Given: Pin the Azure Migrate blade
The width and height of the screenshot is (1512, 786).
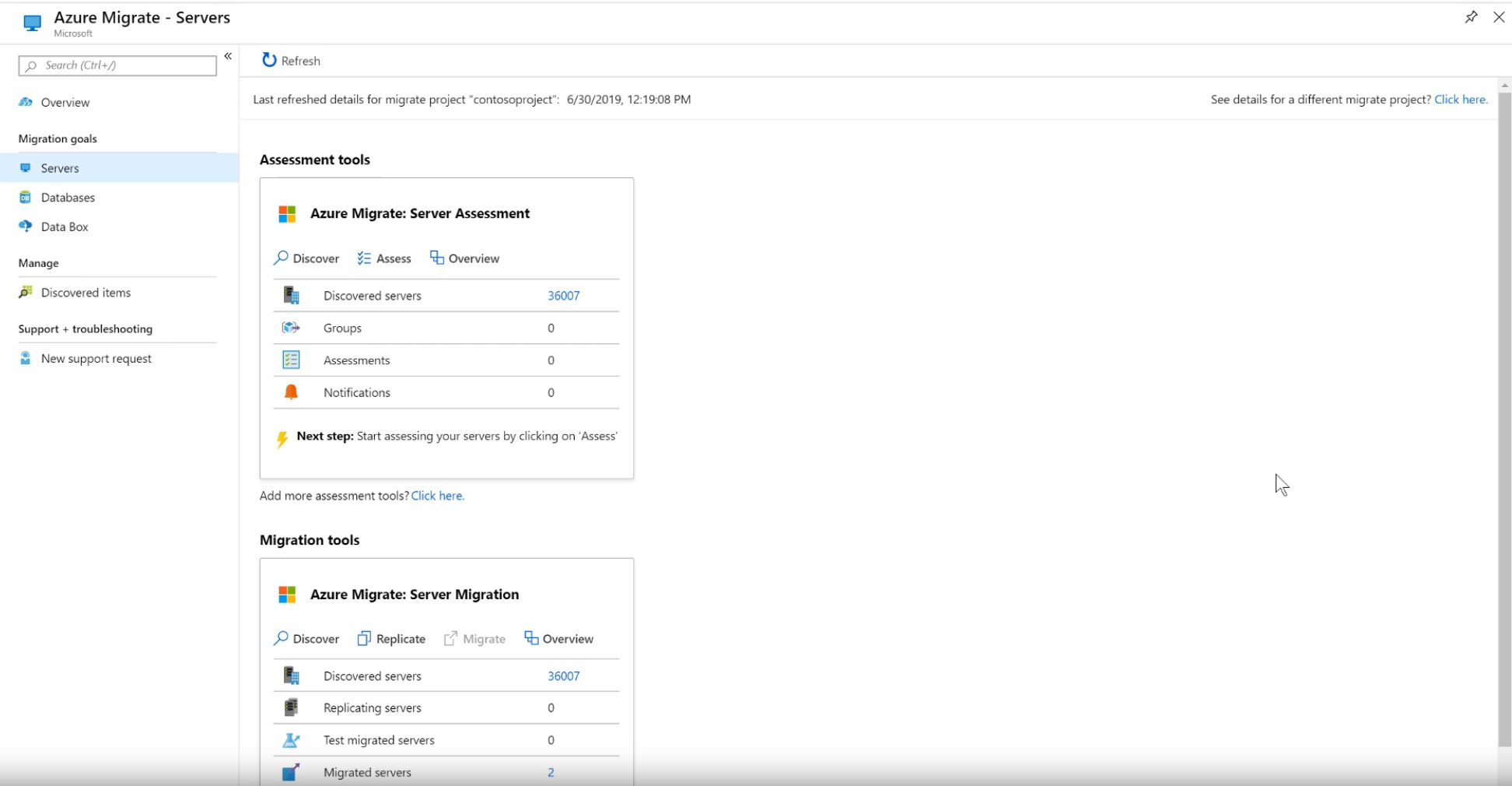Looking at the screenshot, I should pyautogui.click(x=1470, y=17).
